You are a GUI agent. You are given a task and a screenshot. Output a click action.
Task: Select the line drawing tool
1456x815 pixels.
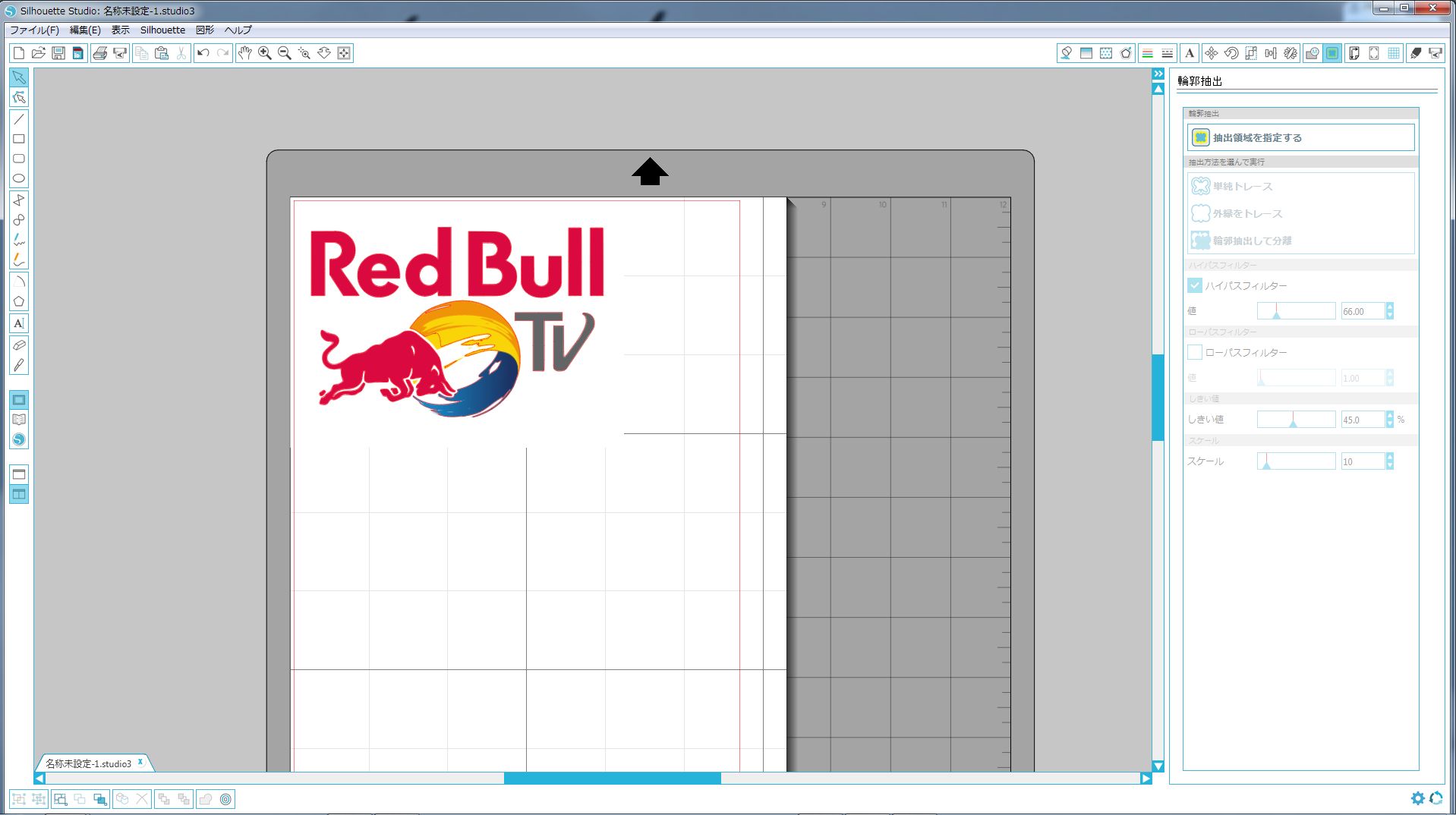[19, 119]
